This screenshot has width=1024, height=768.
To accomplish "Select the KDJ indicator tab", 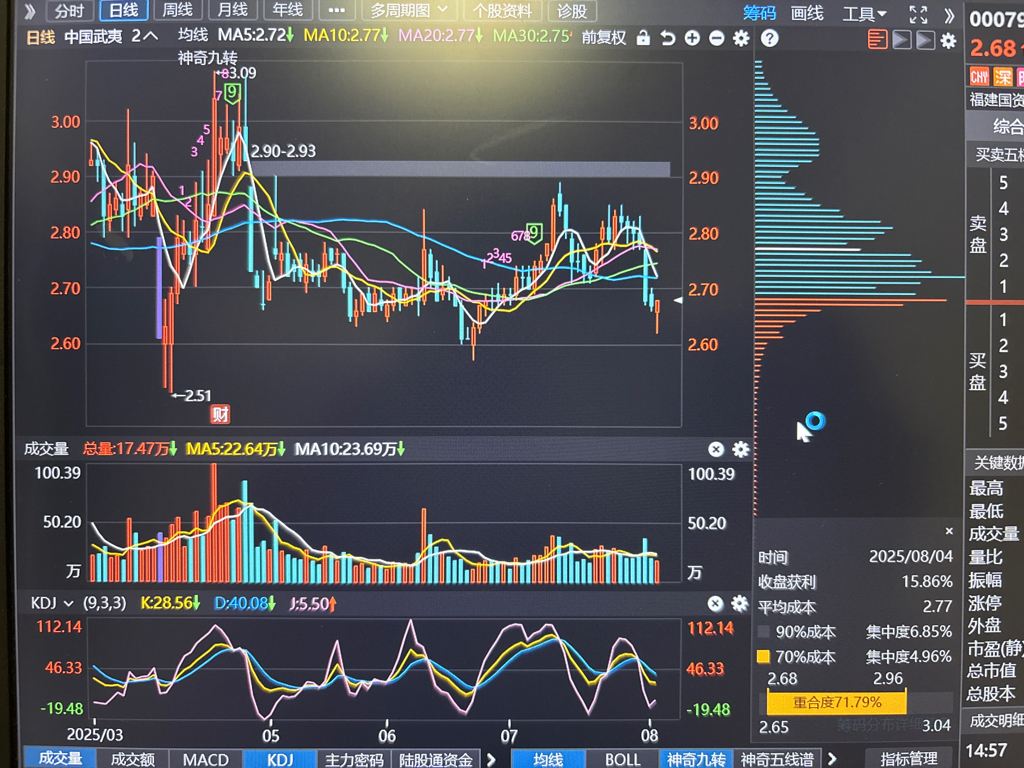I will (280, 759).
